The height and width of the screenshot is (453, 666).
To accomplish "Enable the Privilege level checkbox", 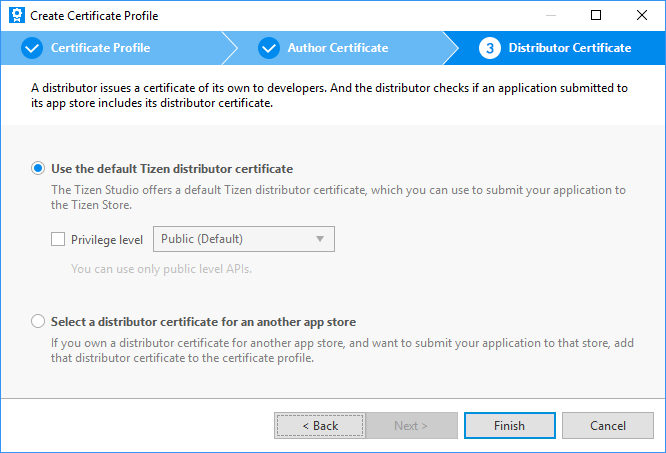I will click(x=58, y=240).
